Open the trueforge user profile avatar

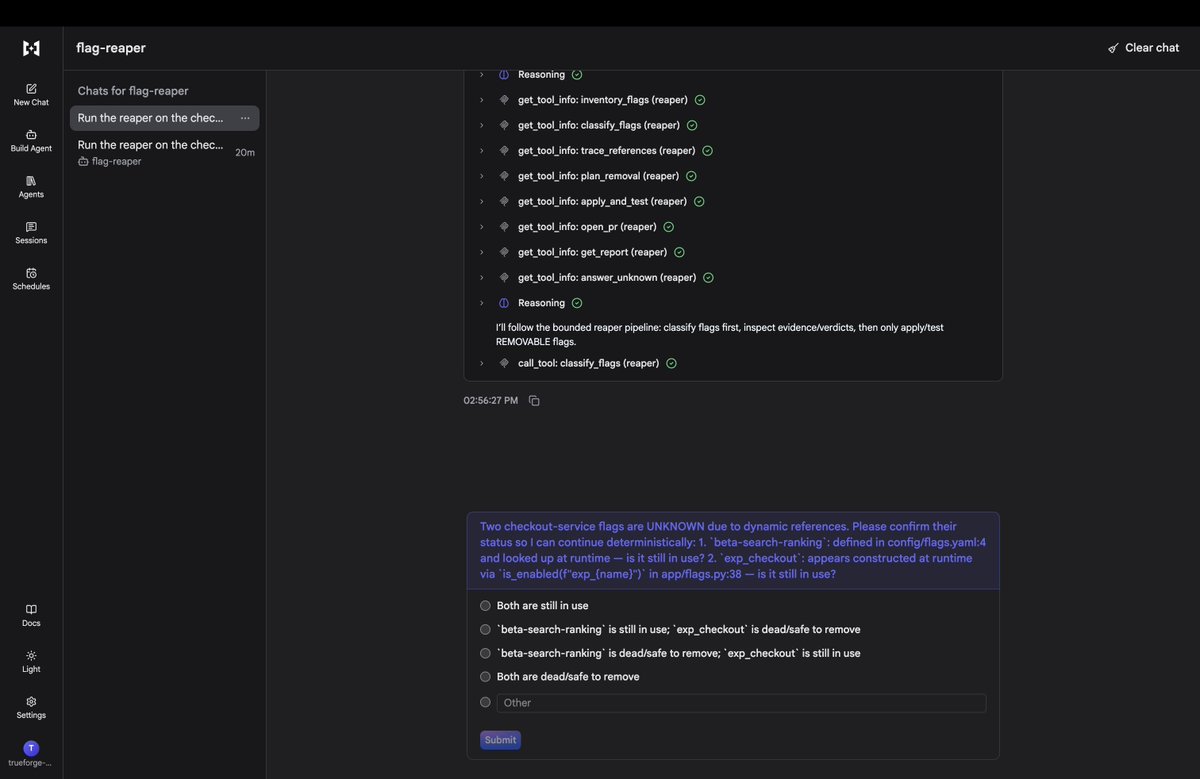click(31, 748)
